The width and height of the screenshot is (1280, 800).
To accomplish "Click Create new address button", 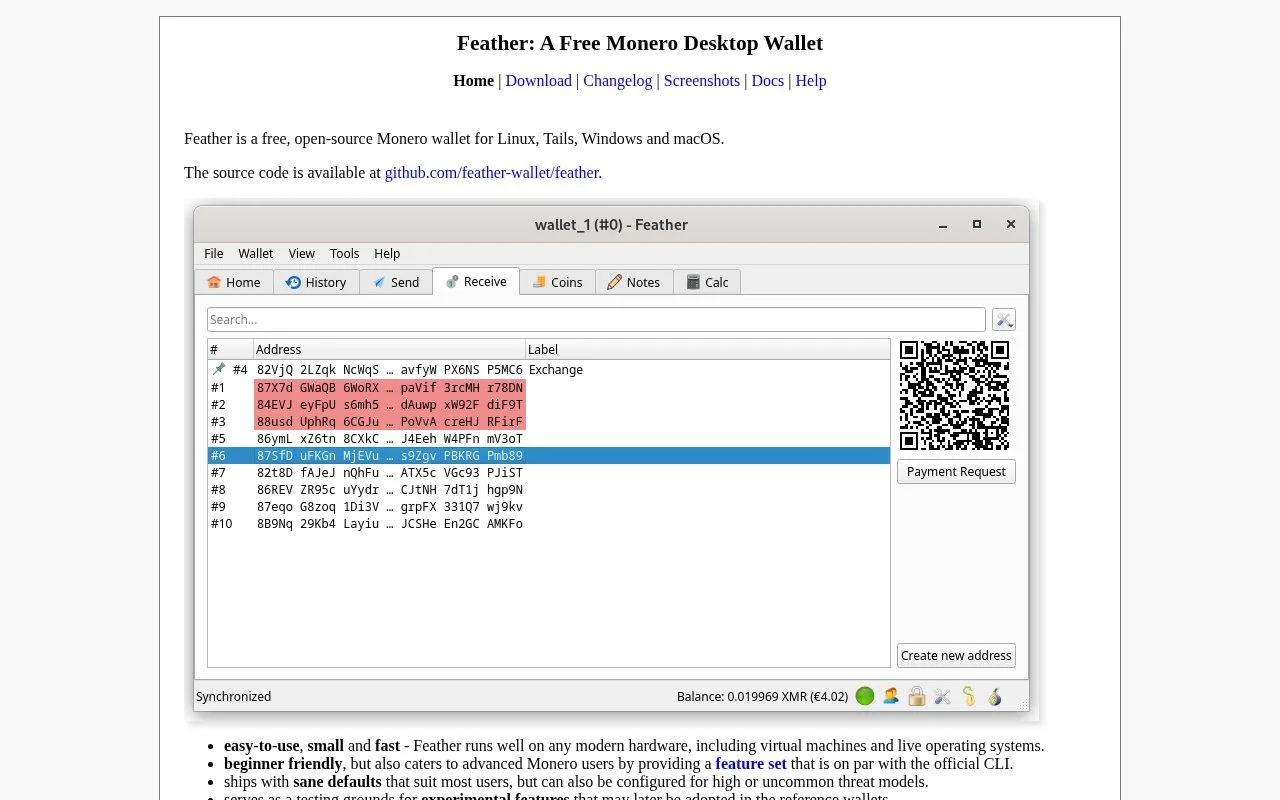I will point(956,655).
